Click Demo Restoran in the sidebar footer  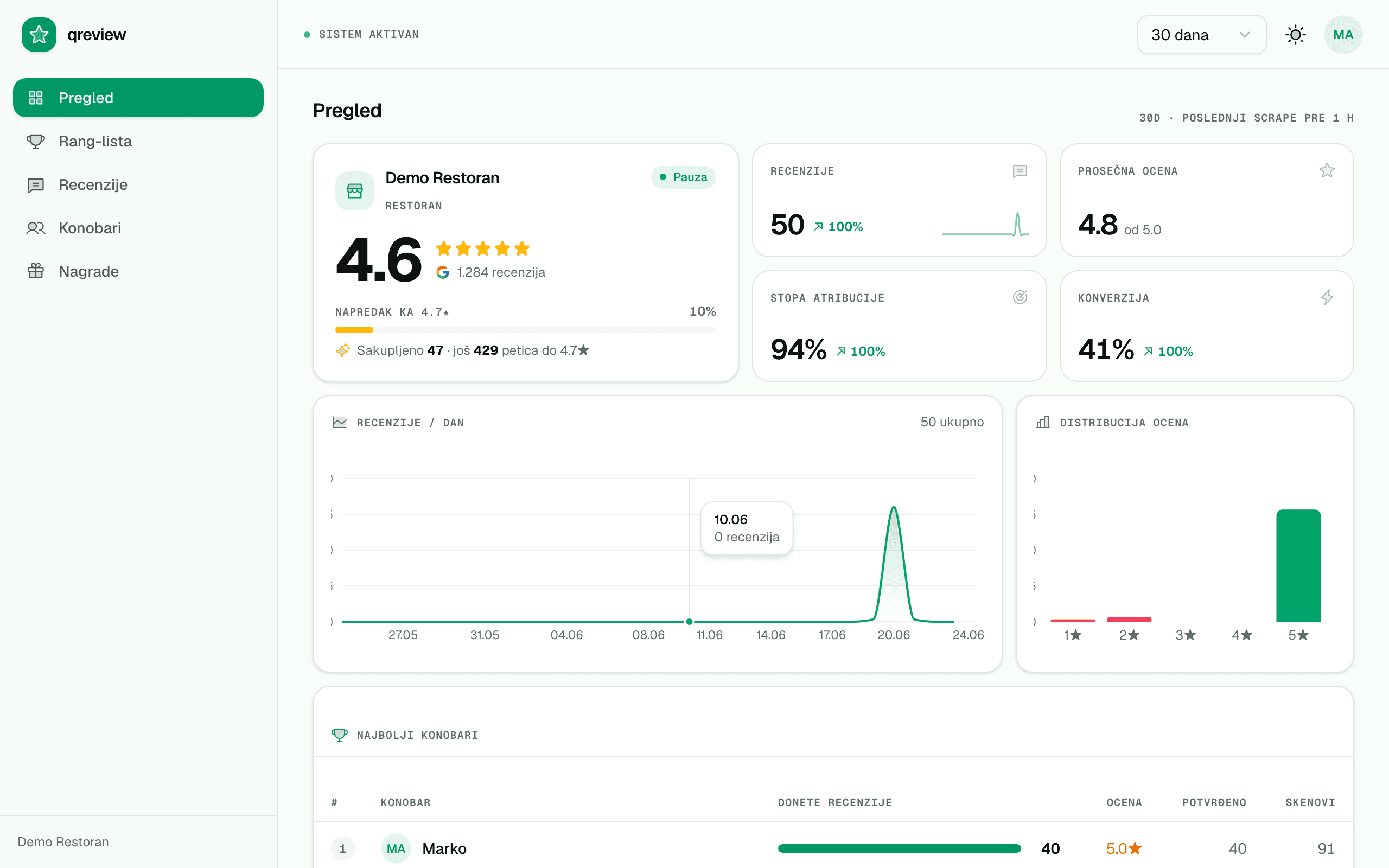pyautogui.click(x=63, y=841)
